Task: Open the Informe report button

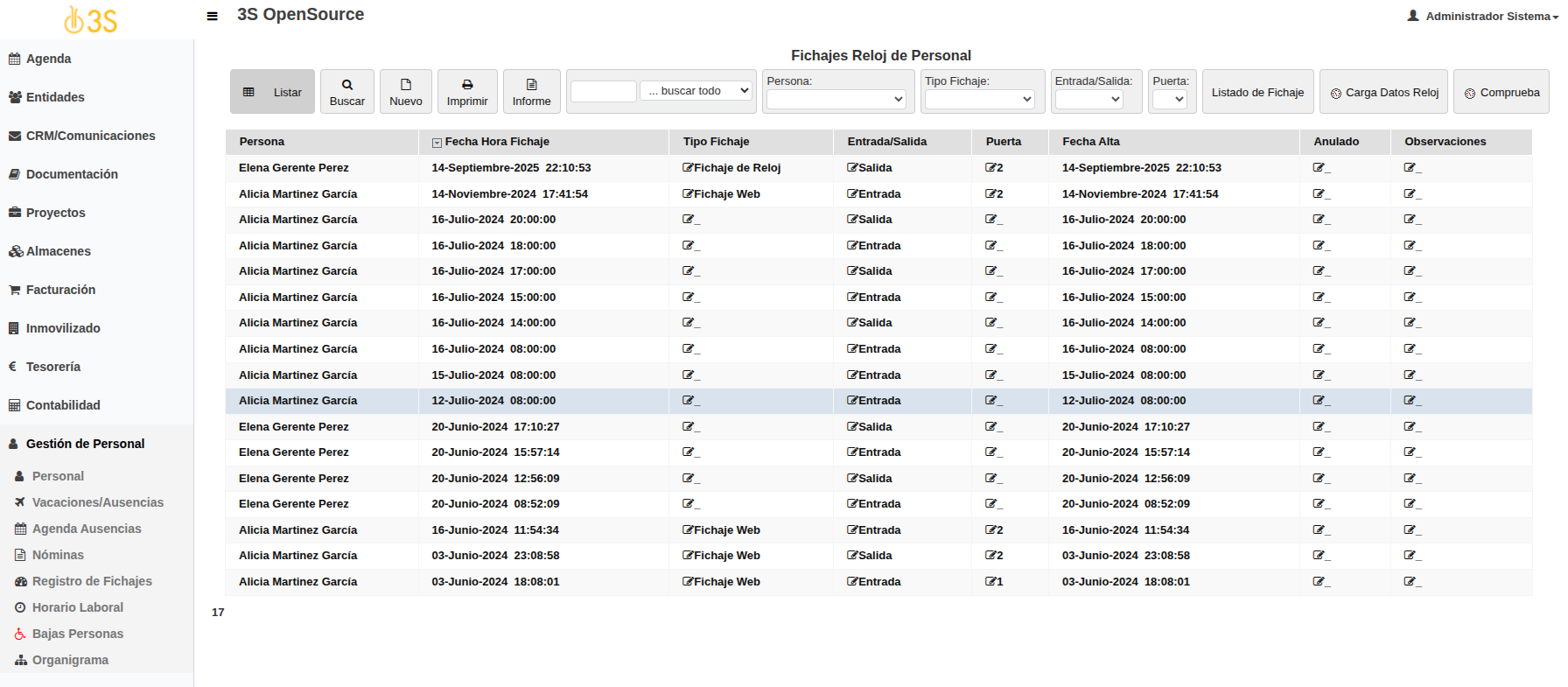Action: click(x=531, y=92)
